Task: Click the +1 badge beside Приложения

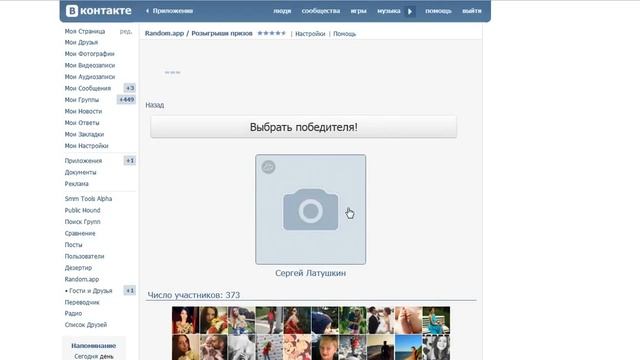Action: [x=130, y=161]
